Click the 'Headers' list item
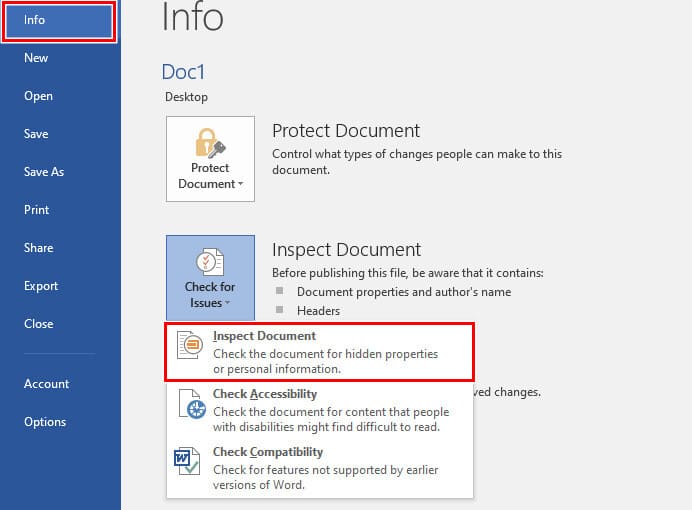This screenshot has width=692, height=510. 318,311
